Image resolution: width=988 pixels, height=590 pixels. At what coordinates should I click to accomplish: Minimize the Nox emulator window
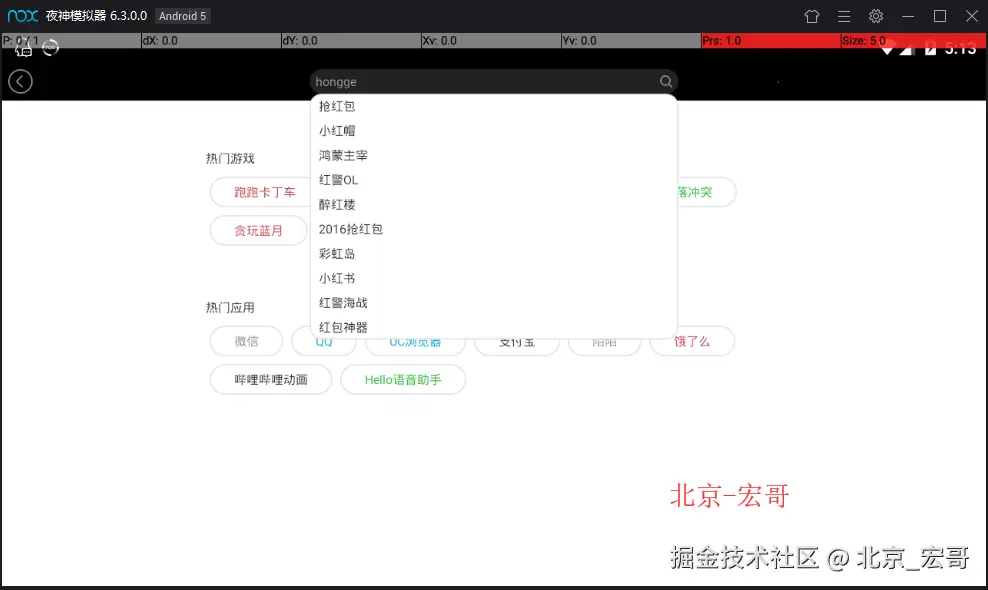click(908, 16)
